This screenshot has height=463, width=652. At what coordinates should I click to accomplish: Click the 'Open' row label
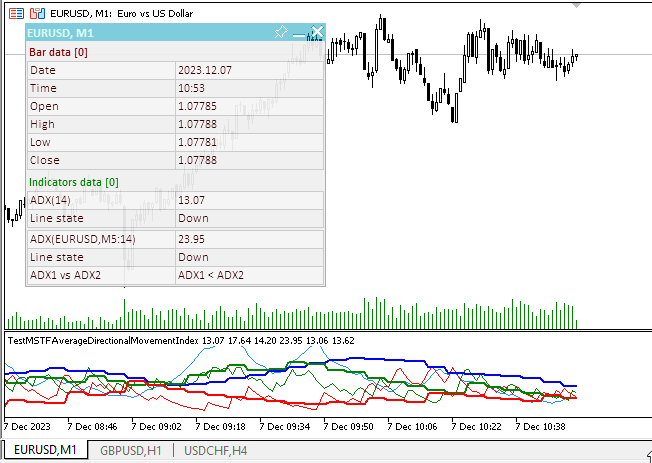[44, 106]
